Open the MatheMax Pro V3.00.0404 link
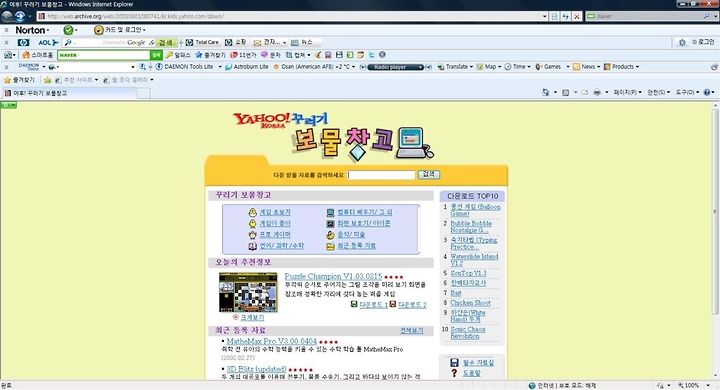The image size is (720, 390). click(x=271, y=341)
